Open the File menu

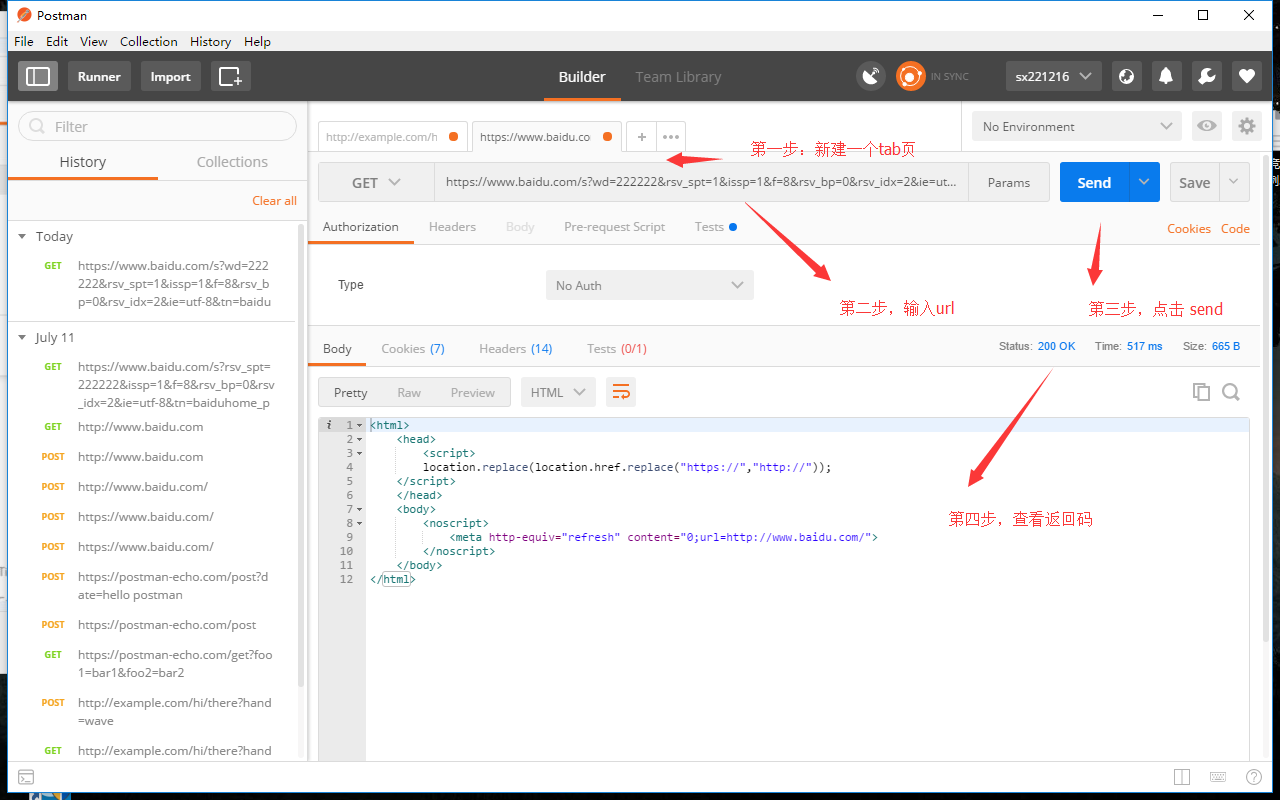(x=24, y=41)
